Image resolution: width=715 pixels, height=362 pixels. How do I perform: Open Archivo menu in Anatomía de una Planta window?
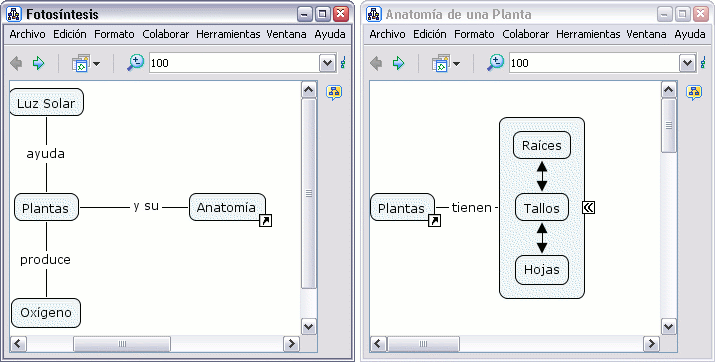[x=388, y=34]
